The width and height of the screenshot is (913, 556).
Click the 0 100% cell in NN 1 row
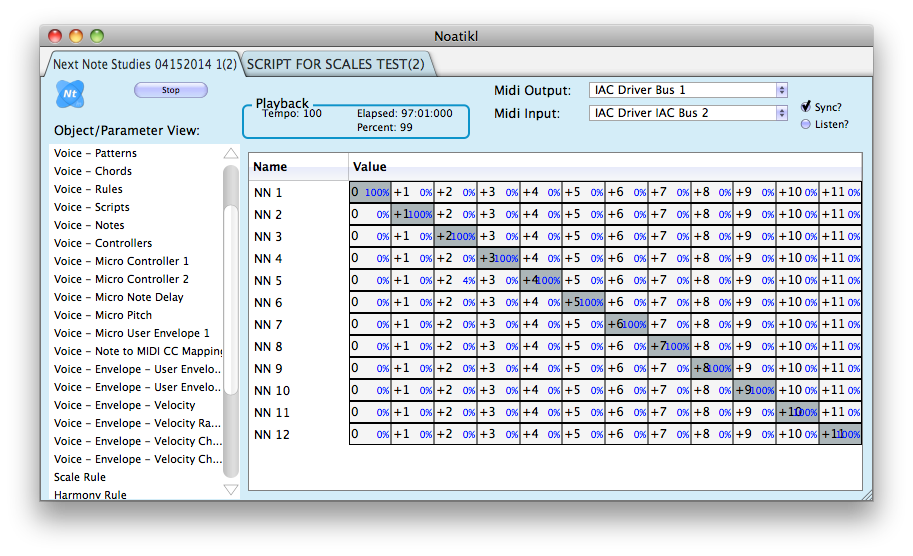pos(370,192)
